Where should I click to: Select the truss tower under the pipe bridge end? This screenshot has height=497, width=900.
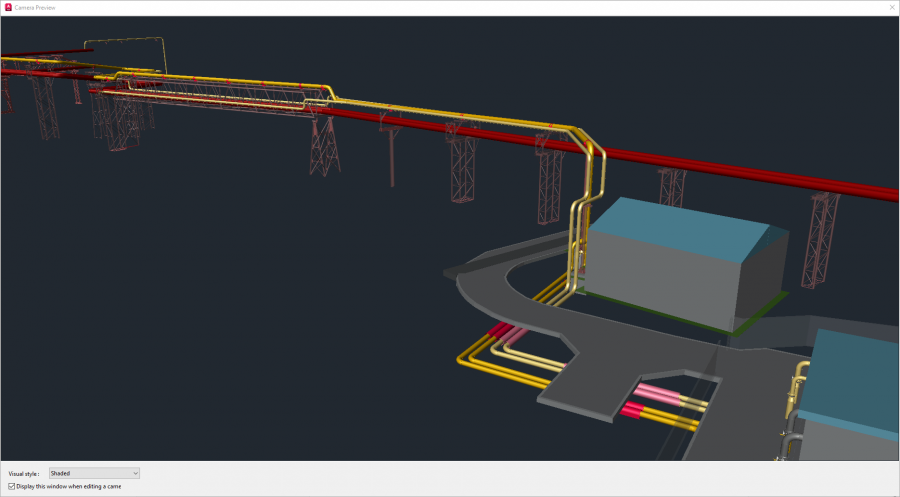(x=324, y=148)
